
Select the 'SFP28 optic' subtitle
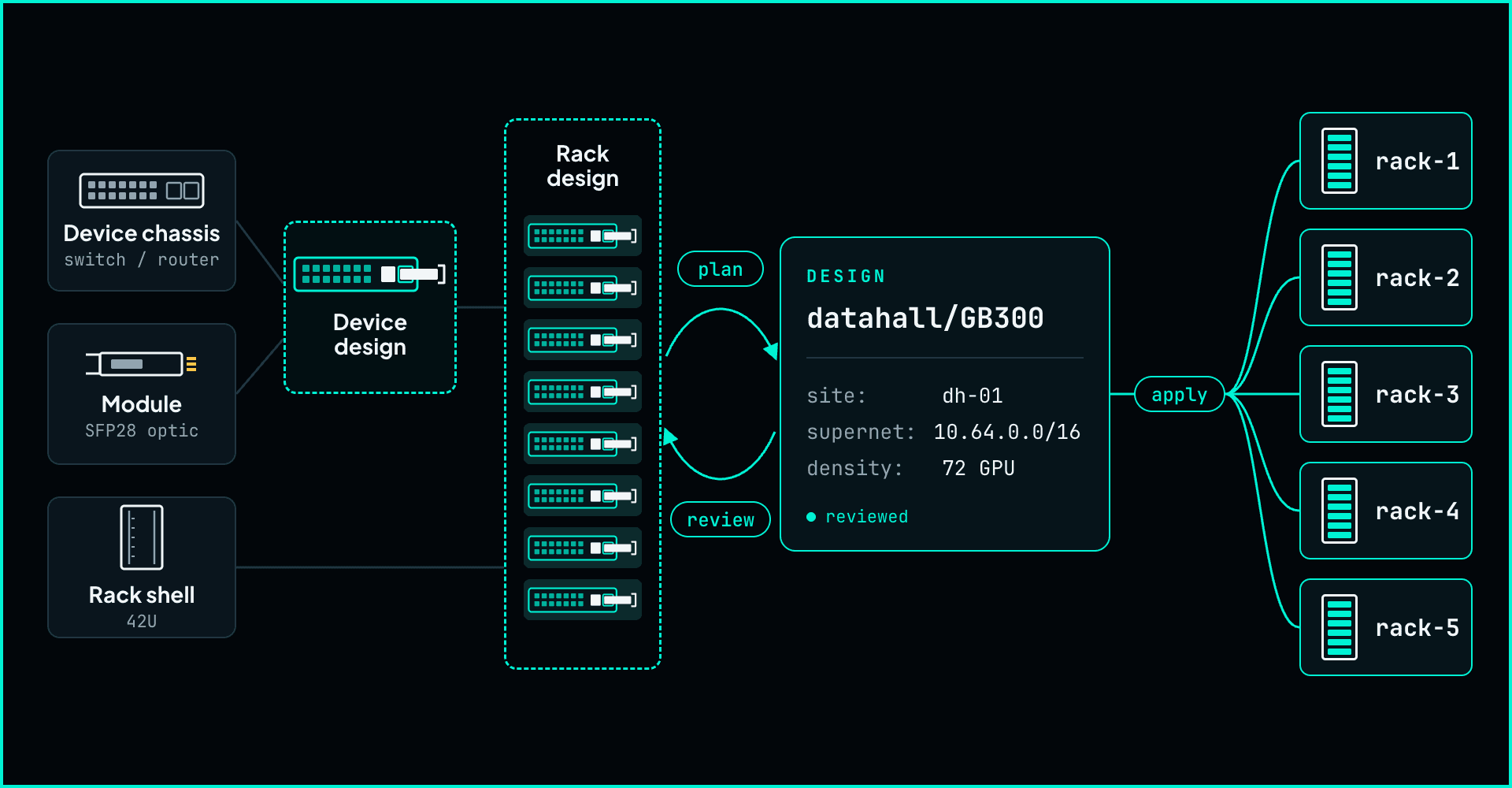142,430
